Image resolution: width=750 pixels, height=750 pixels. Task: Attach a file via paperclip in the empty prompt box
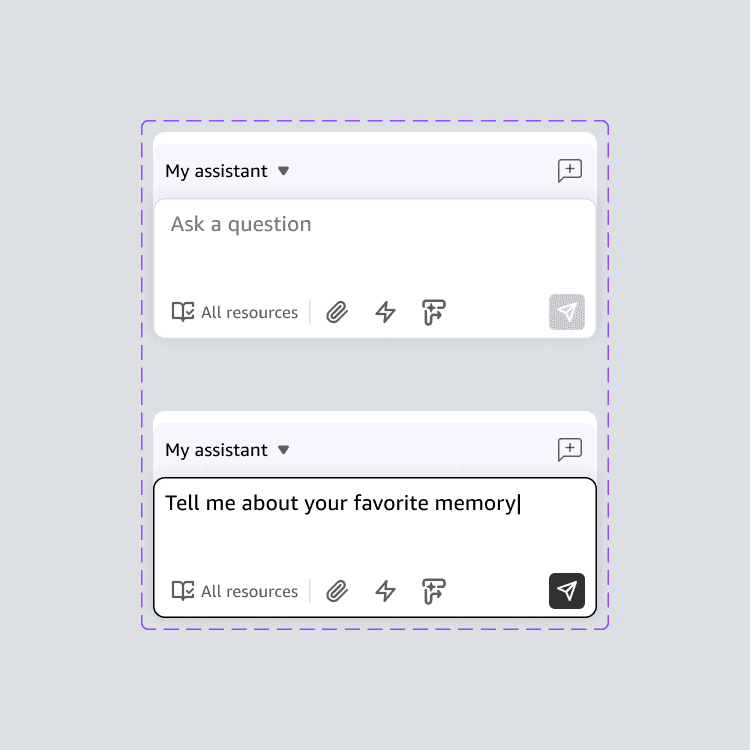(338, 312)
